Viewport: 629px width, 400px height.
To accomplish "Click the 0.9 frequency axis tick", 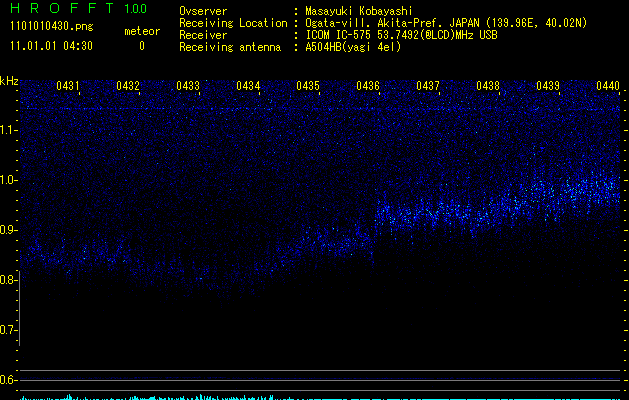I will (x=9, y=230).
